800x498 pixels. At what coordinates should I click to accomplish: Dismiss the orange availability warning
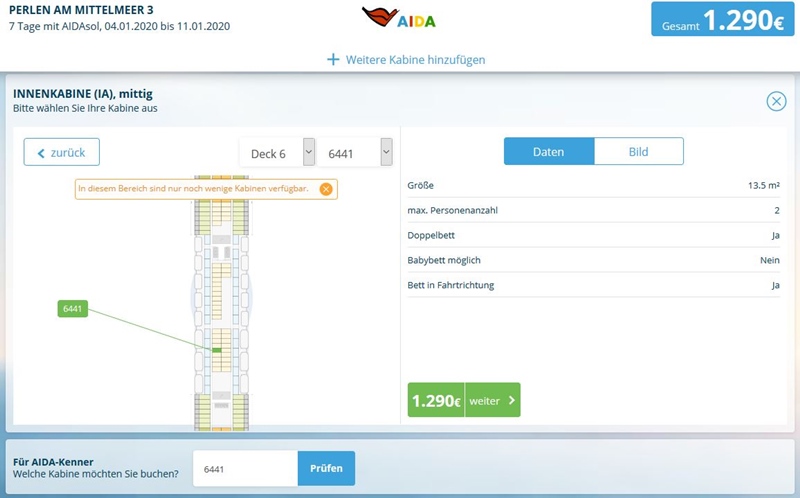(x=326, y=189)
